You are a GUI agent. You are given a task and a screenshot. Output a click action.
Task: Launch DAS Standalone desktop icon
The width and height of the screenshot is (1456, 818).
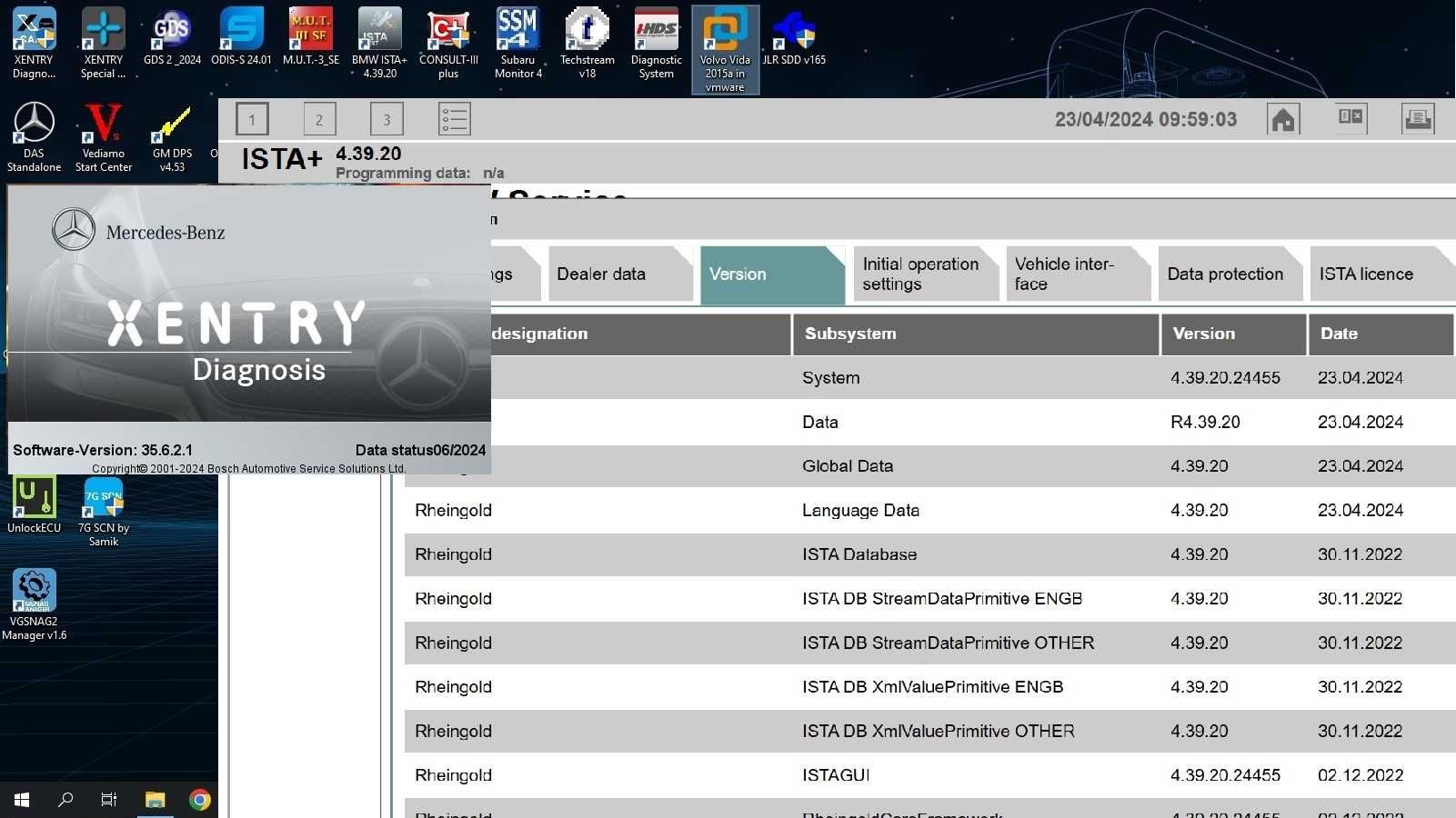coord(34,136)
